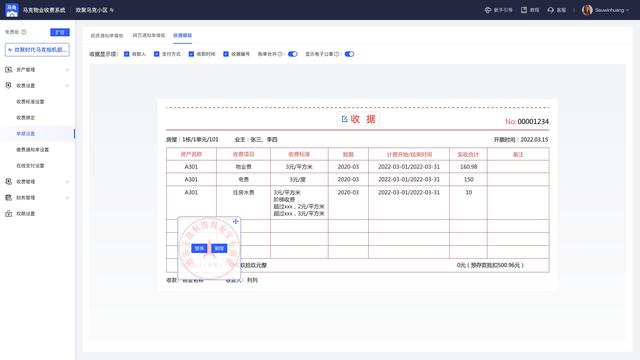
Task: Open the community name switcher in header
Action: [x=95, y=10]
